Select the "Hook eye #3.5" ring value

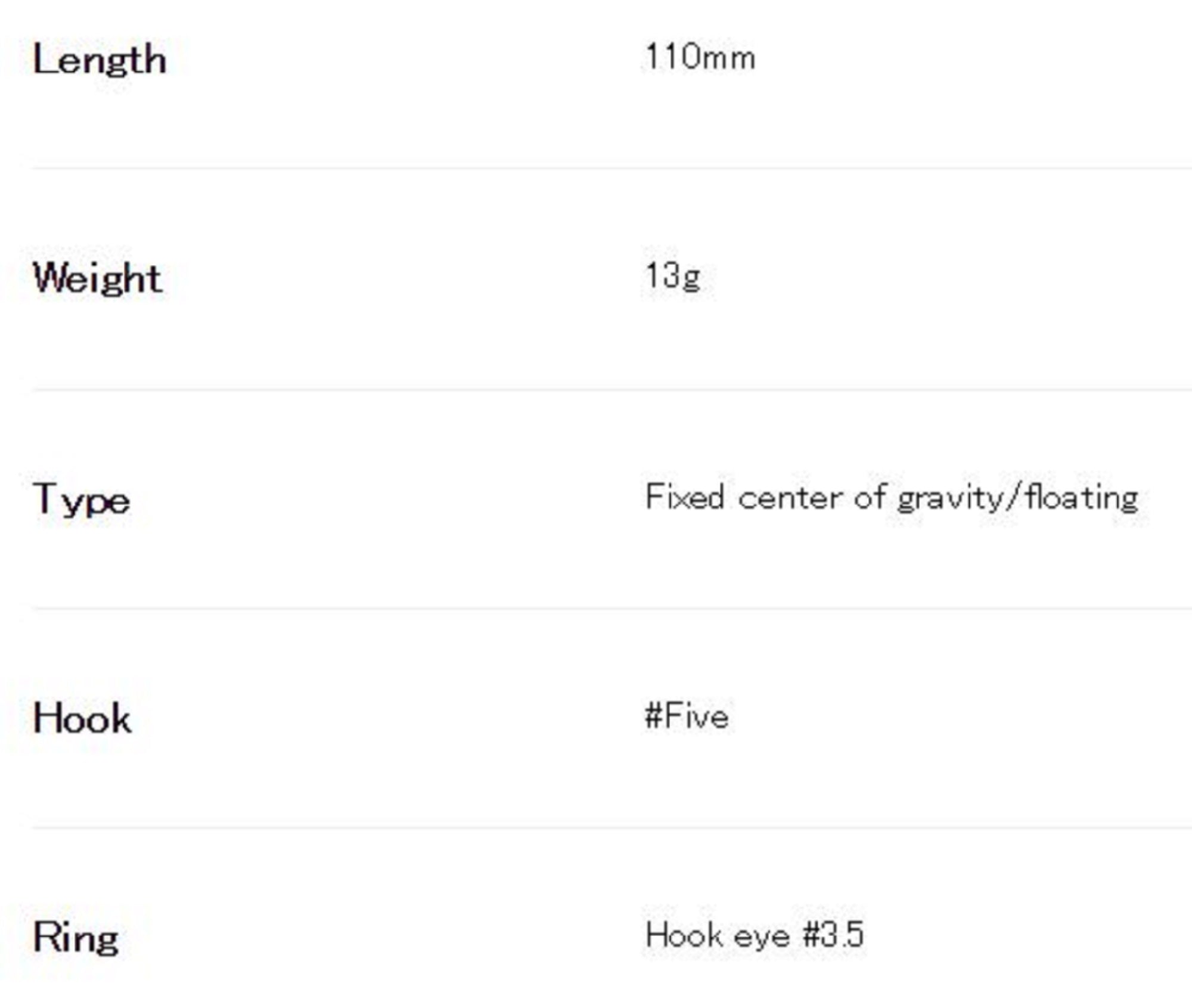coord(754,935)
